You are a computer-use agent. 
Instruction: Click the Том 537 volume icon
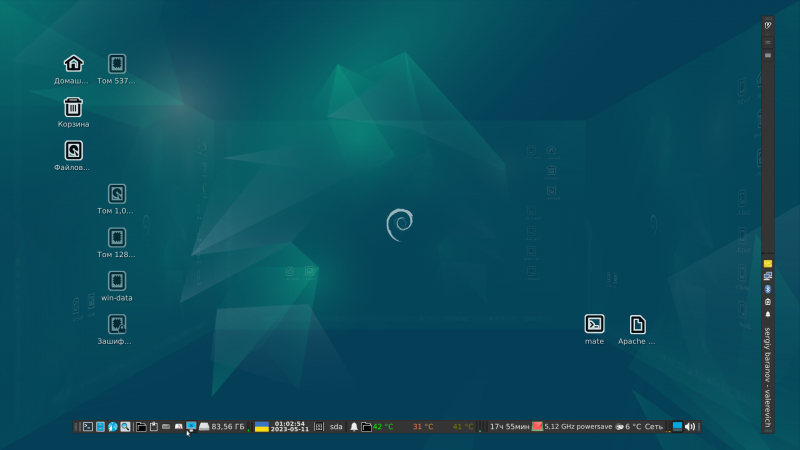pos(117,64)
